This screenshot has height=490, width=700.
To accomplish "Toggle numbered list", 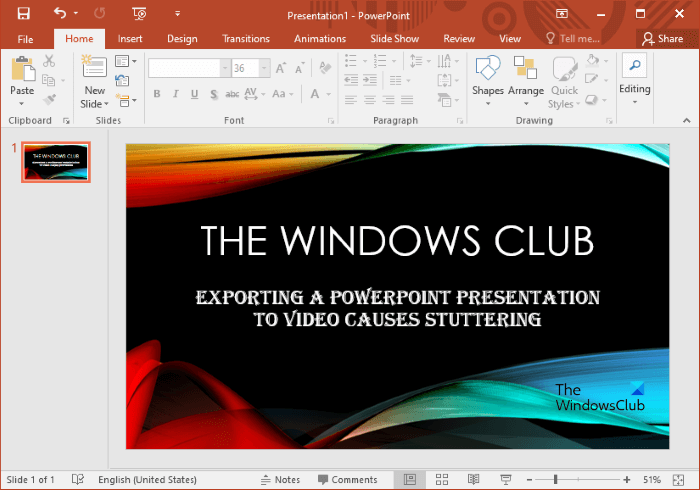I will pyautogui.click(x=380, y=61).
